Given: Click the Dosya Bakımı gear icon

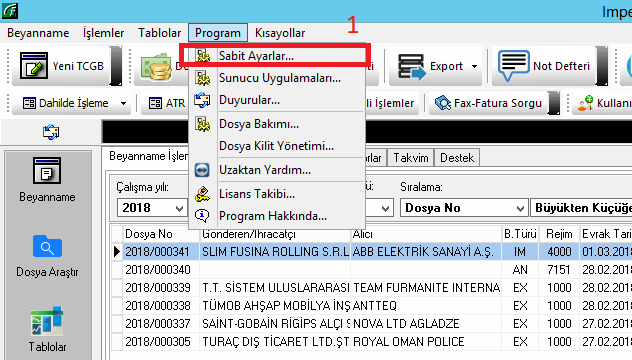Looking at the screenshot, I should click(202, 124).
